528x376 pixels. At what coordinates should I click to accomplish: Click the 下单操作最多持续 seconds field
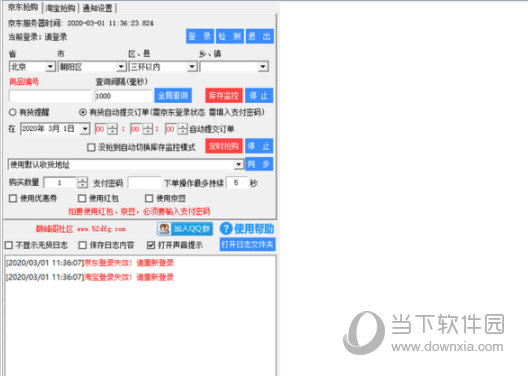(237, 183)
